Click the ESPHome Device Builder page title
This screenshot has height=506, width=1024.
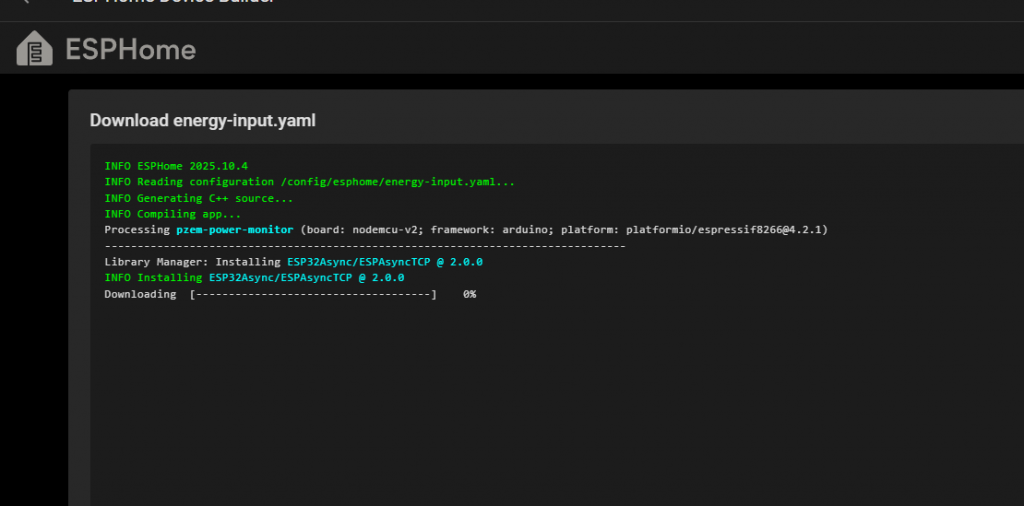pyautogui.click(x=172, y=3)
